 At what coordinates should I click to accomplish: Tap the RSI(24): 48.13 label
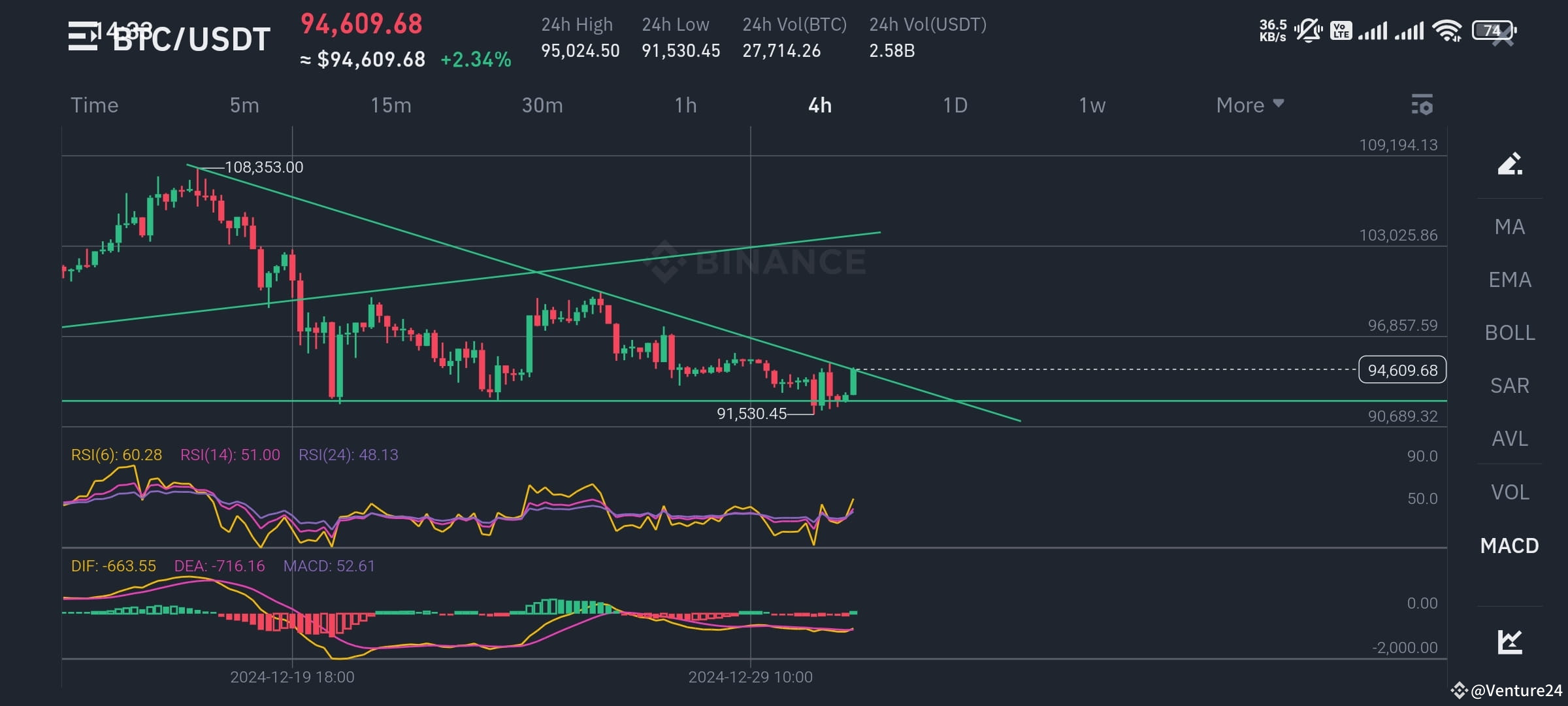348,455
